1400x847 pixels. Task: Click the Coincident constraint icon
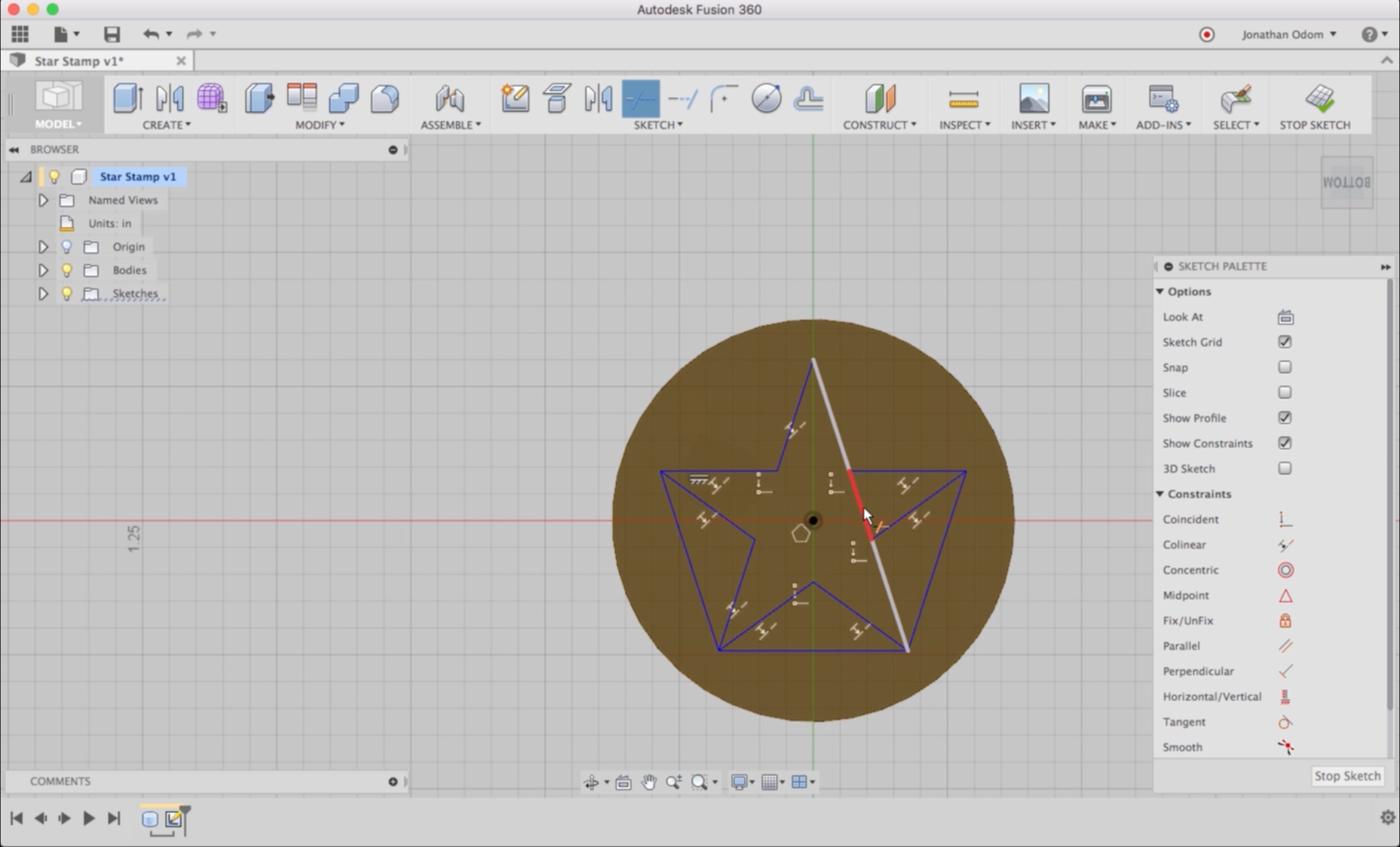[x=1285, y=519]
